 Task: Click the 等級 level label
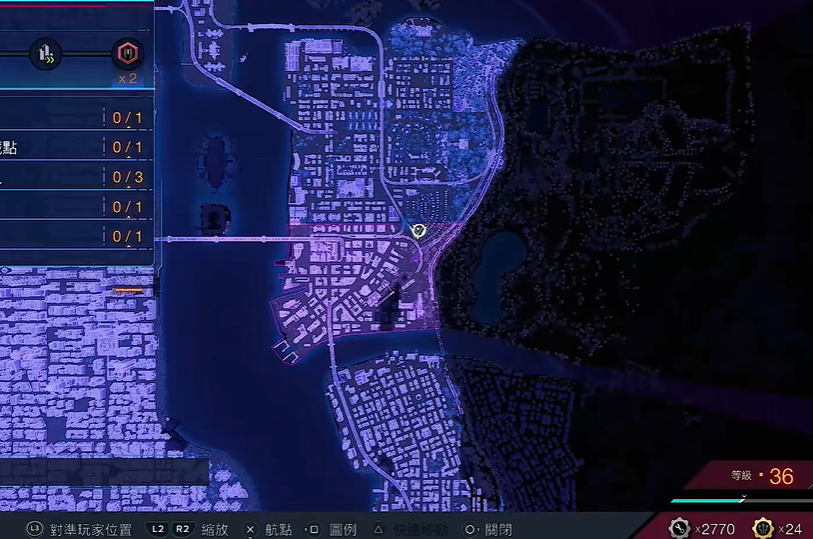(741, 475)
